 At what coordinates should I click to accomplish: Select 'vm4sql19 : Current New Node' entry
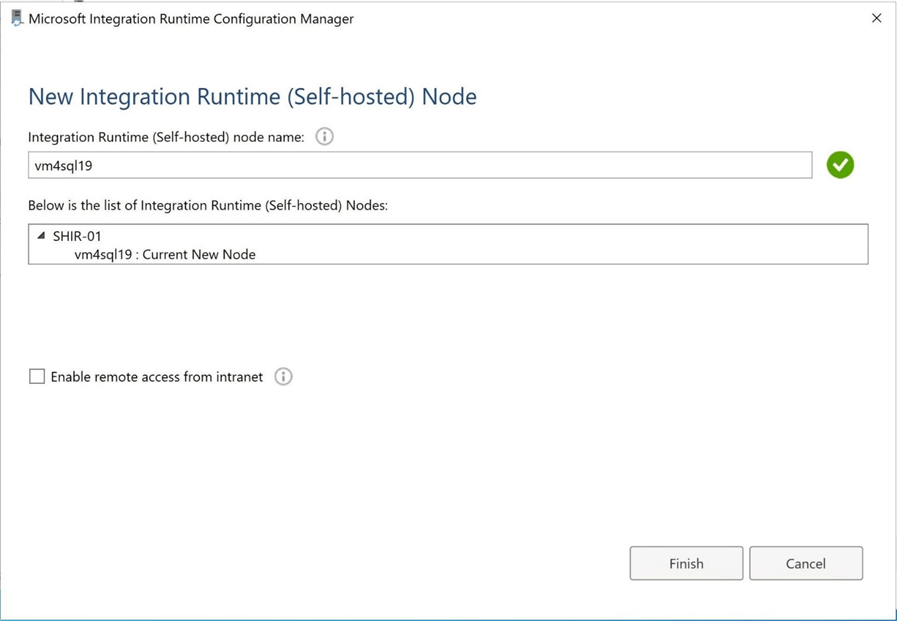pos(165,254)
